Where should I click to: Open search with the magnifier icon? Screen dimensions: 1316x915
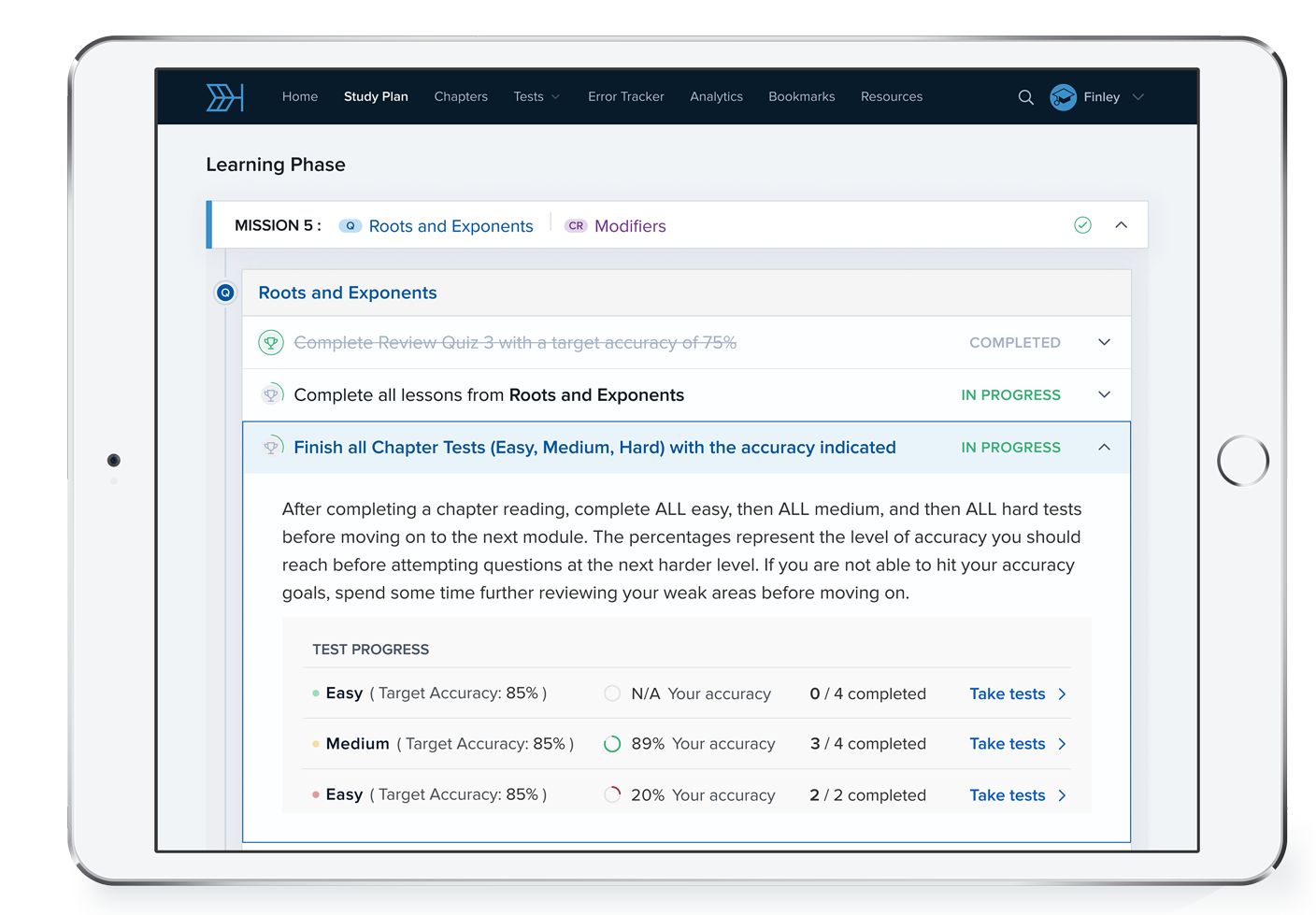point(1025,97)
